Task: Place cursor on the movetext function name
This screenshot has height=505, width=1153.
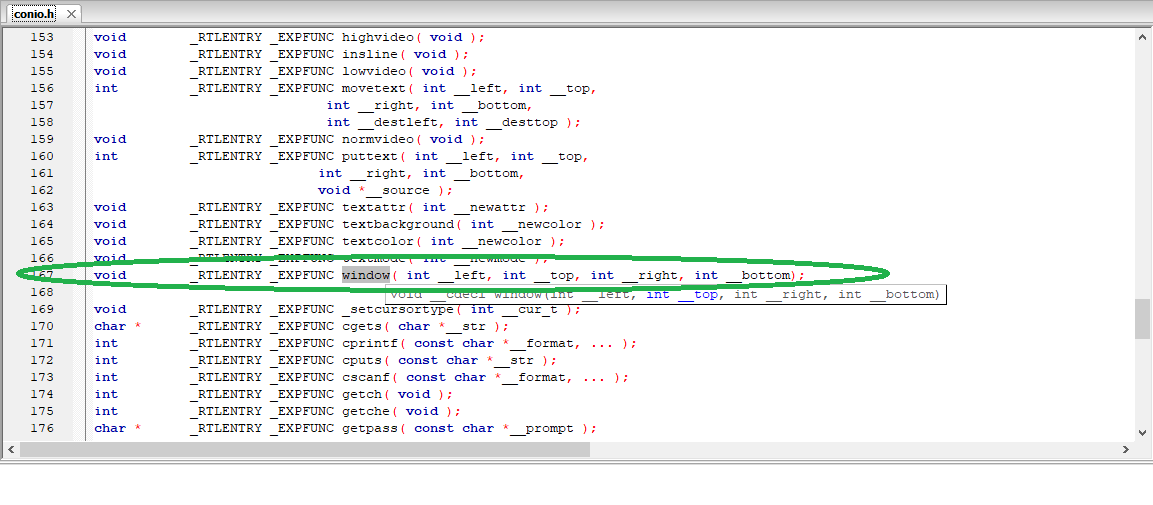Action: tap(374, 88)
